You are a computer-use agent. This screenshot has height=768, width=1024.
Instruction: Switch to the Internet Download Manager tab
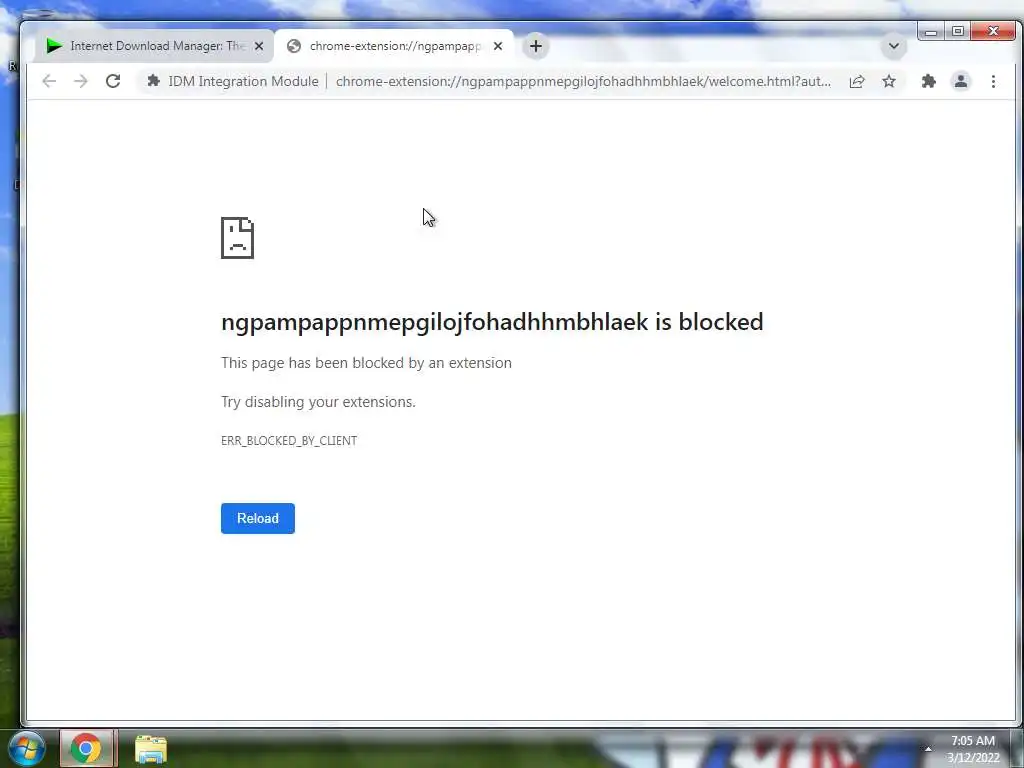coord(155,46)
